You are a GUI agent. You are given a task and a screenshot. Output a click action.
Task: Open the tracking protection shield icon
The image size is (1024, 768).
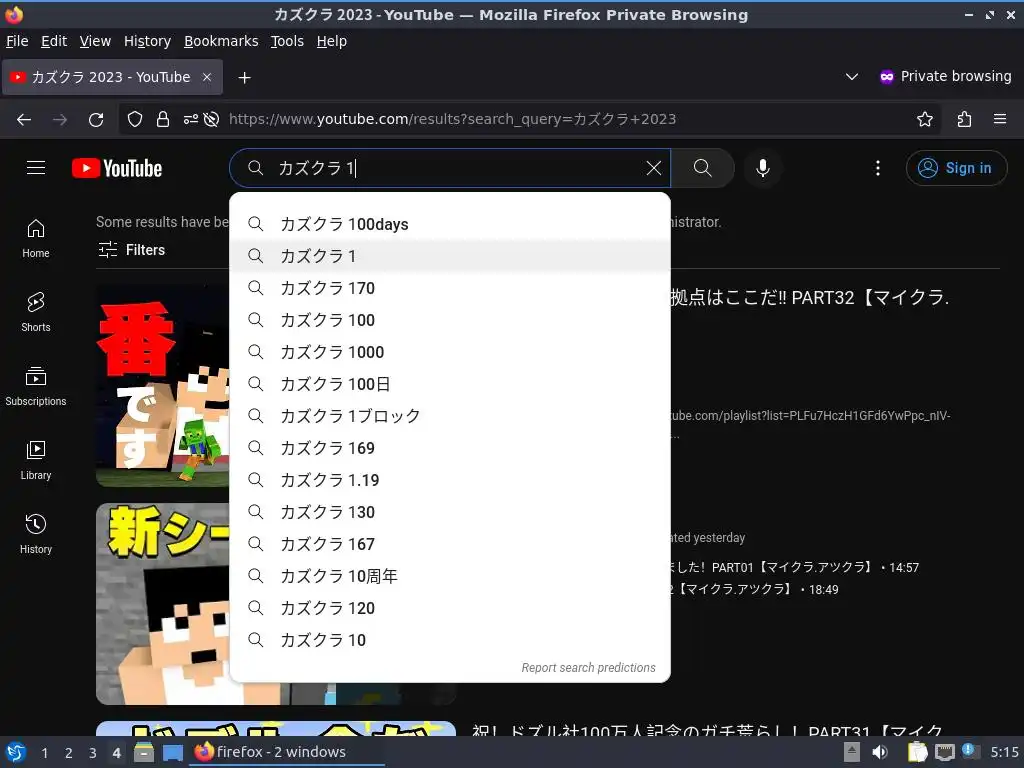click(135, 120)
